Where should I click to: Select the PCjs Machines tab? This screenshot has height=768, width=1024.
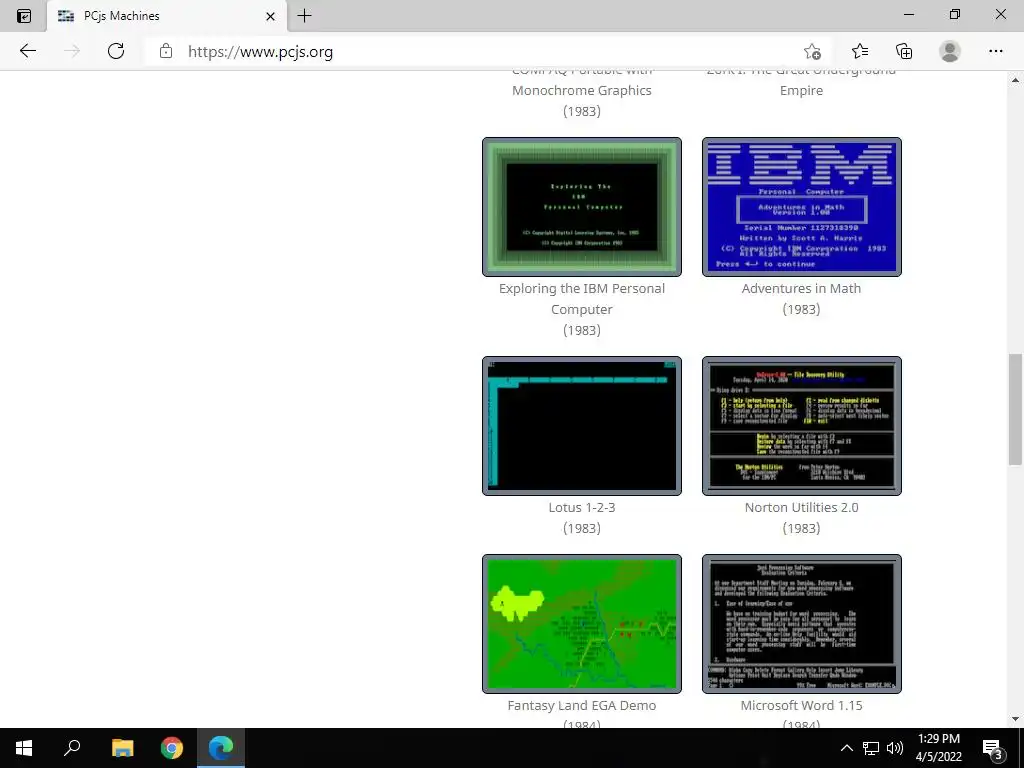point(167,16)
